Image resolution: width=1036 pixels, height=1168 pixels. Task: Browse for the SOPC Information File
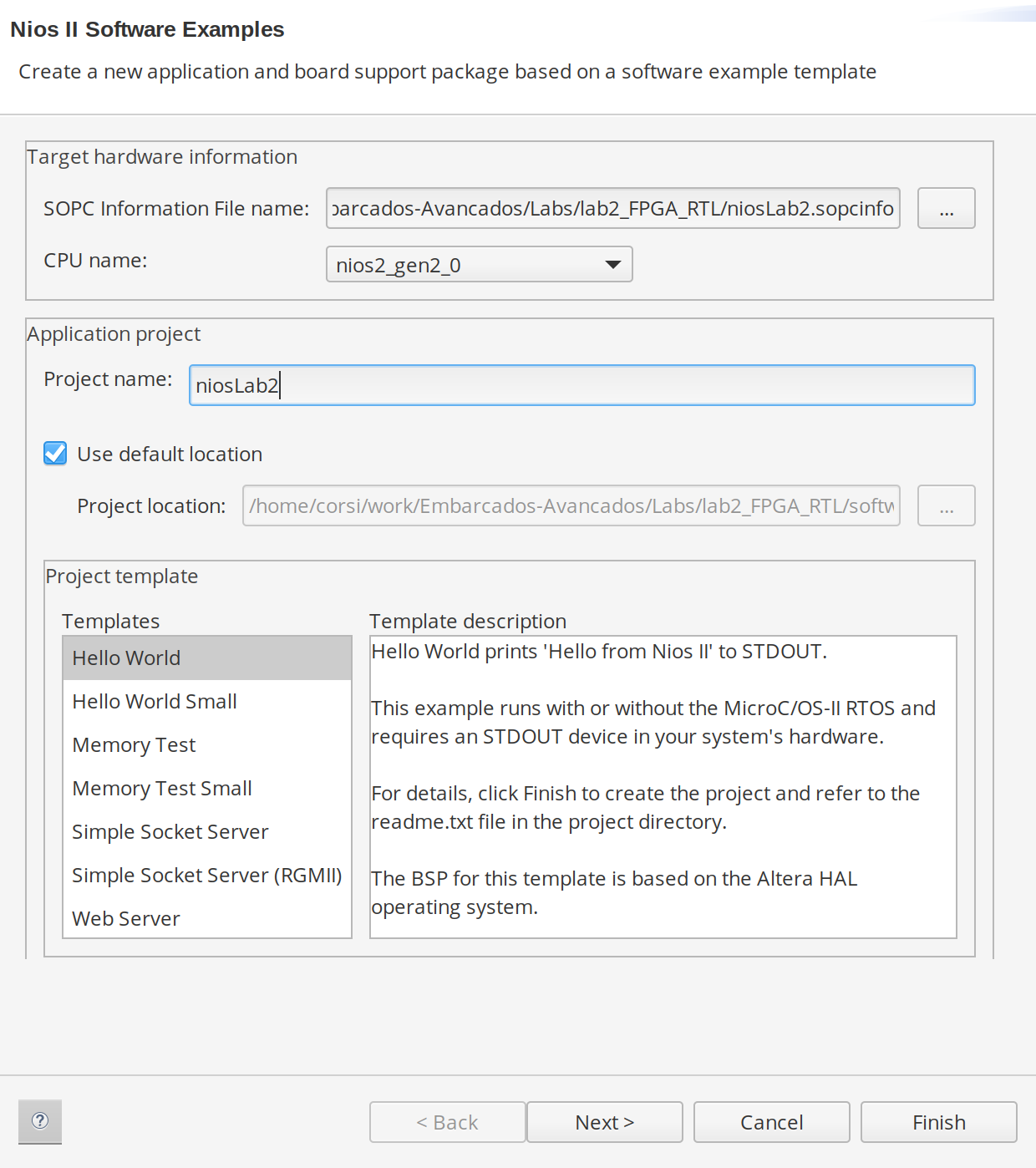(x=946, y=208)
